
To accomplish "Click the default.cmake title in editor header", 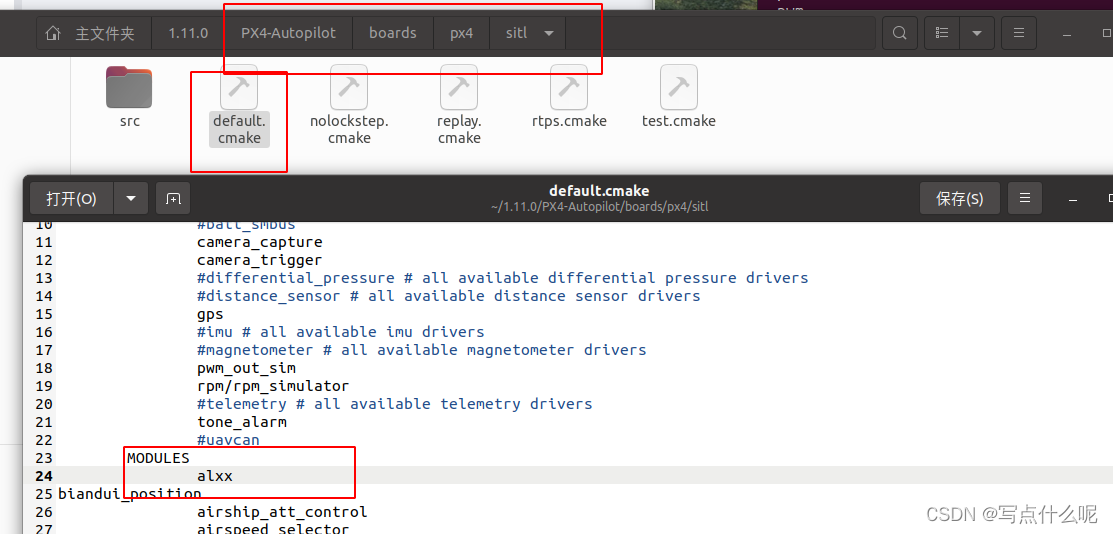I will (599, 191).
